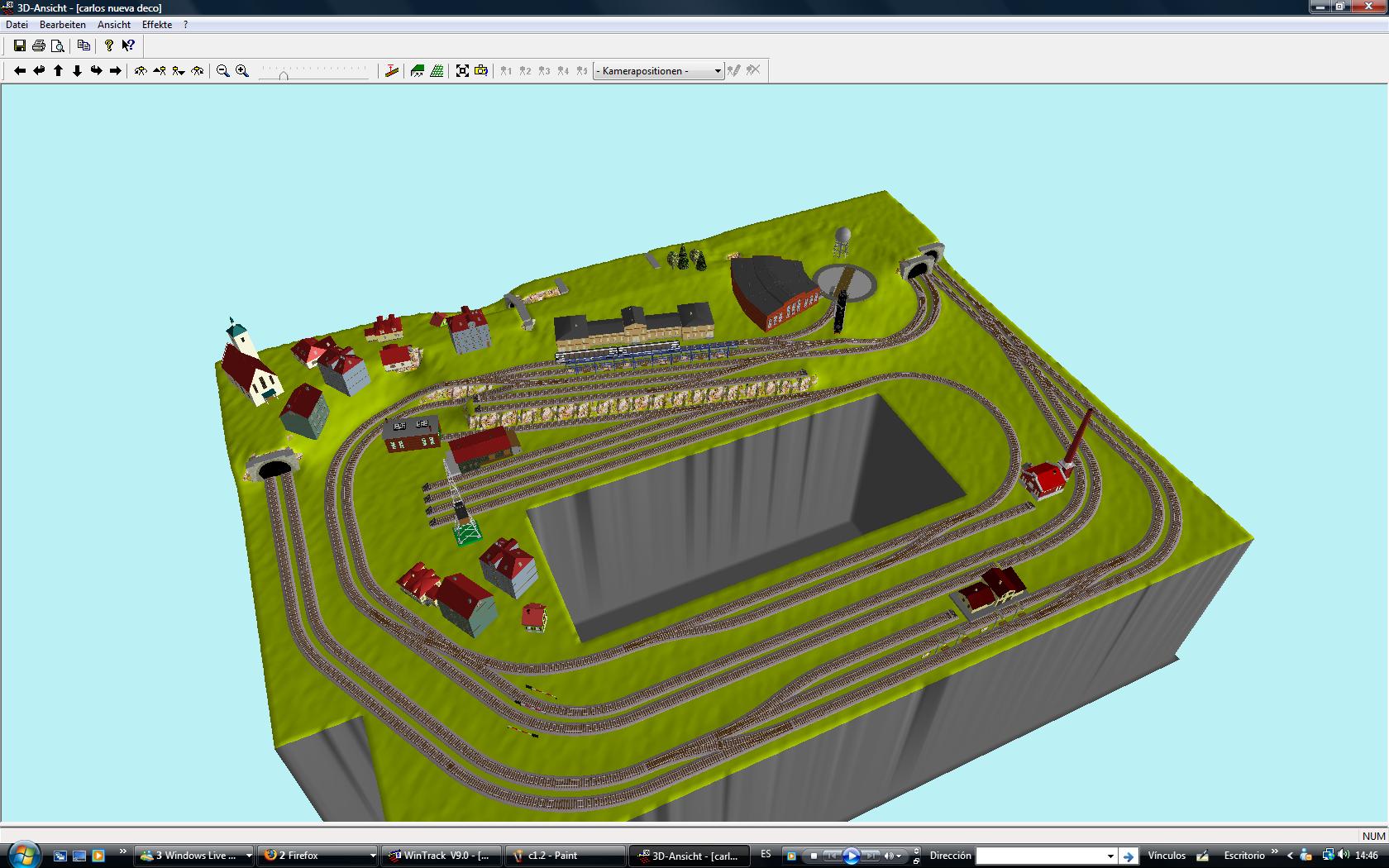Open the Kamerapositionen dropdown

pos(658,71)
